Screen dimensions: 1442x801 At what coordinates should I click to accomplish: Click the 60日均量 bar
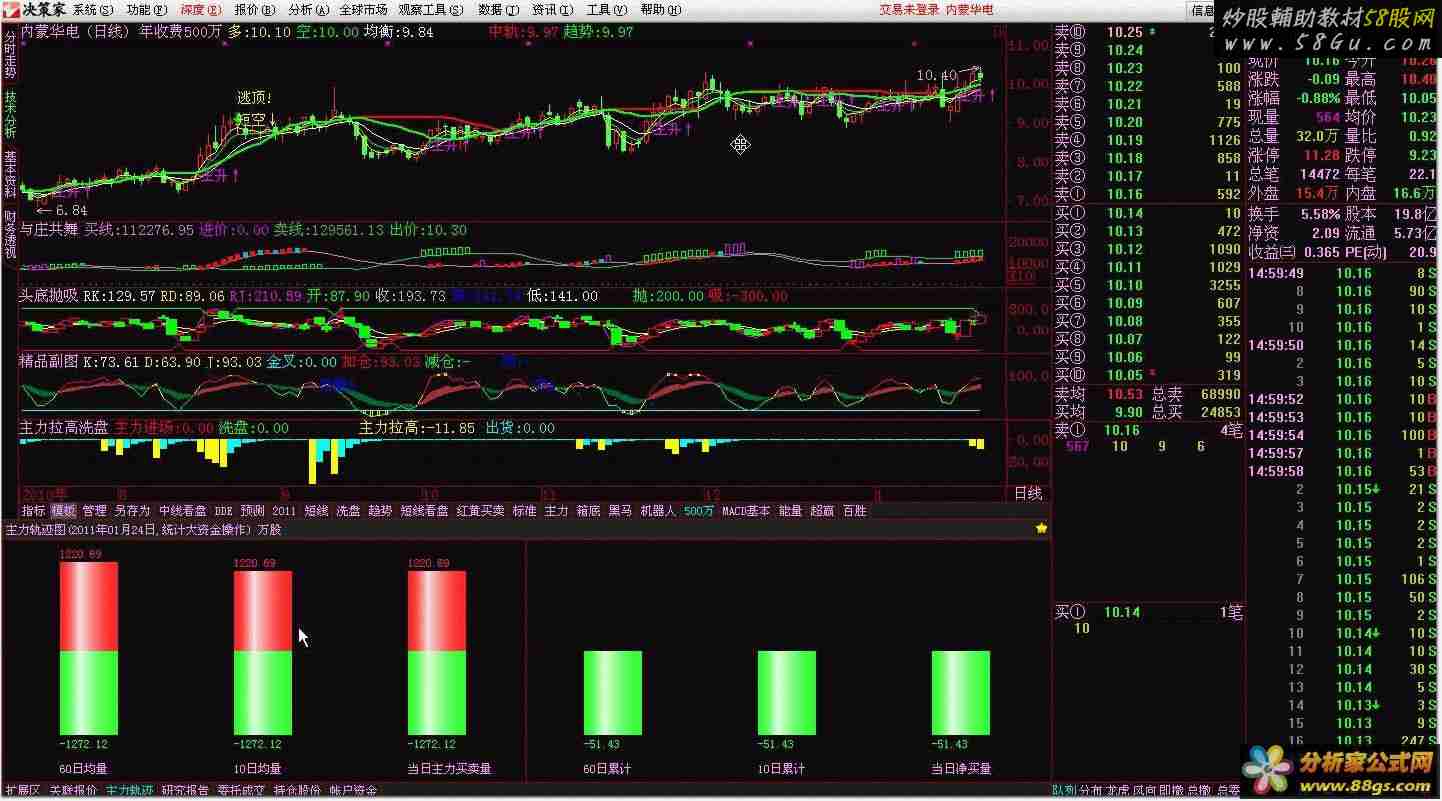(x=89, y=649)
